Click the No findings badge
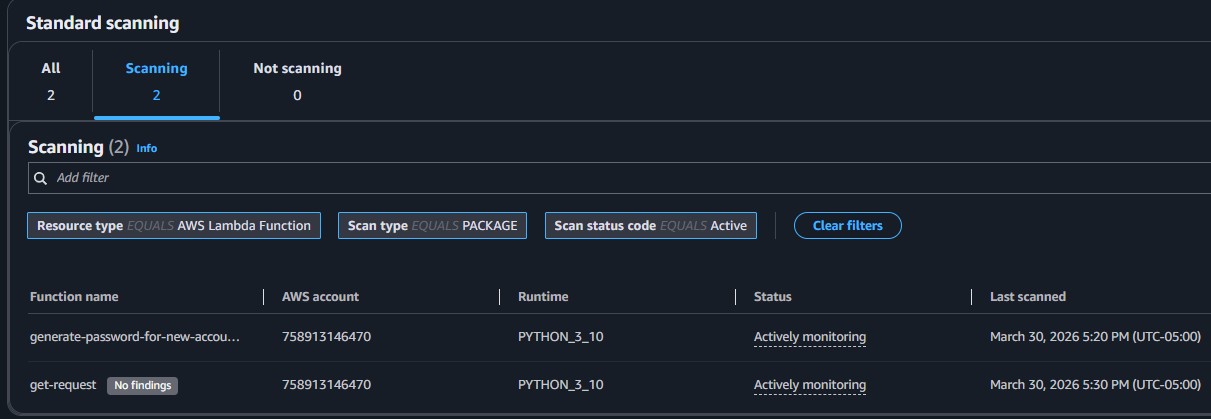 (x=142, y=385)
